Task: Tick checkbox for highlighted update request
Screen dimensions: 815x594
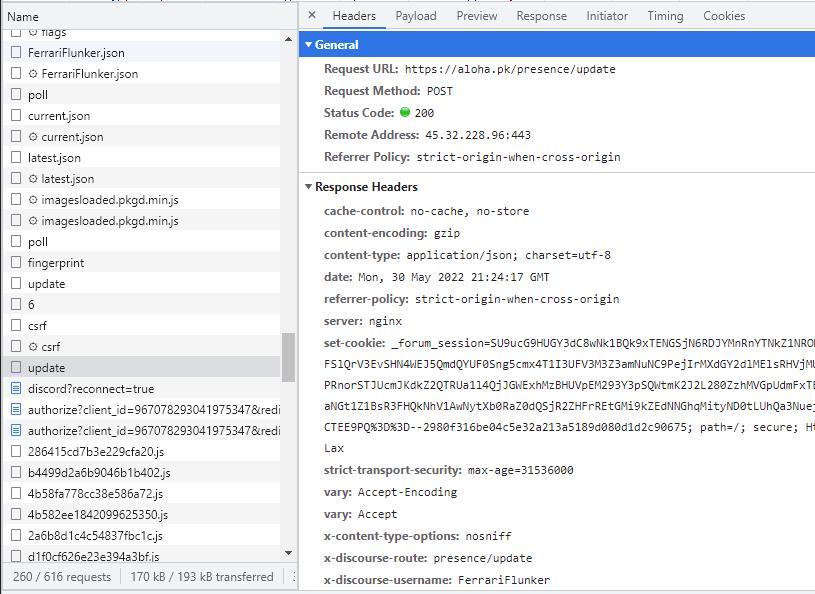Action: click(x=16, y=367)
